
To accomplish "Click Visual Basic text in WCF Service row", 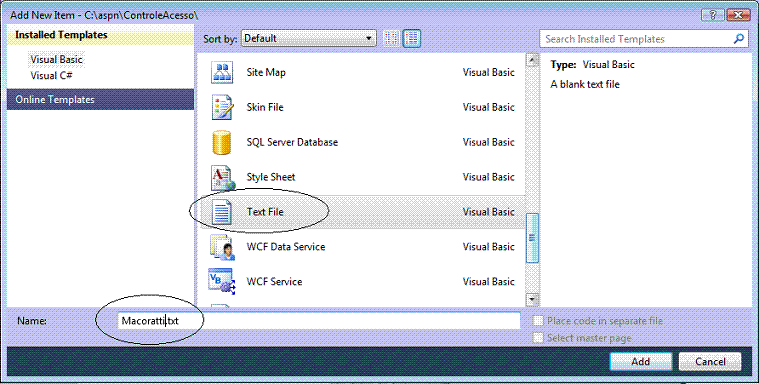I will click(x=488, y=282).
